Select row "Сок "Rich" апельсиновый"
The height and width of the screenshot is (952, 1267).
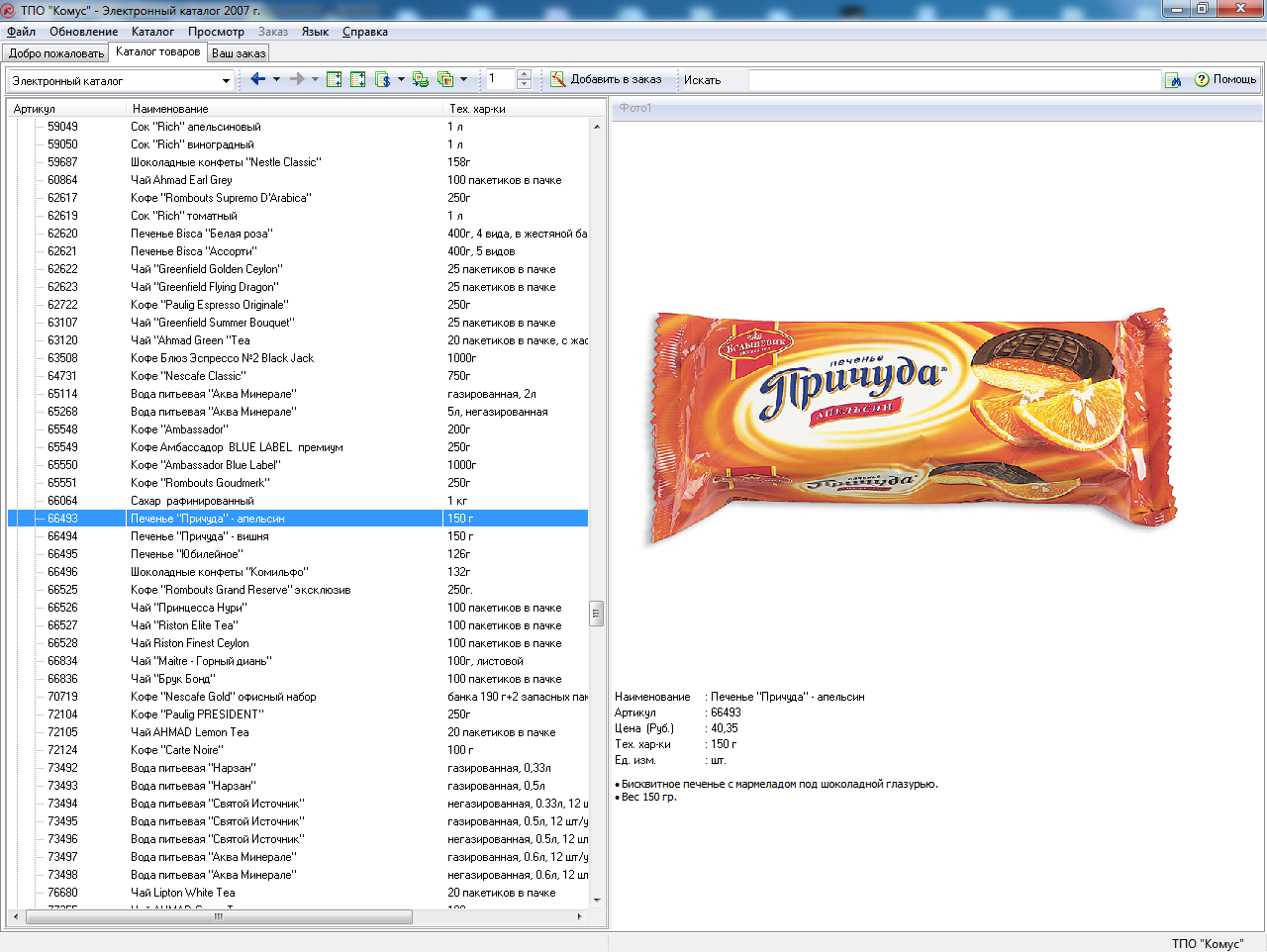tap(298, 127)
